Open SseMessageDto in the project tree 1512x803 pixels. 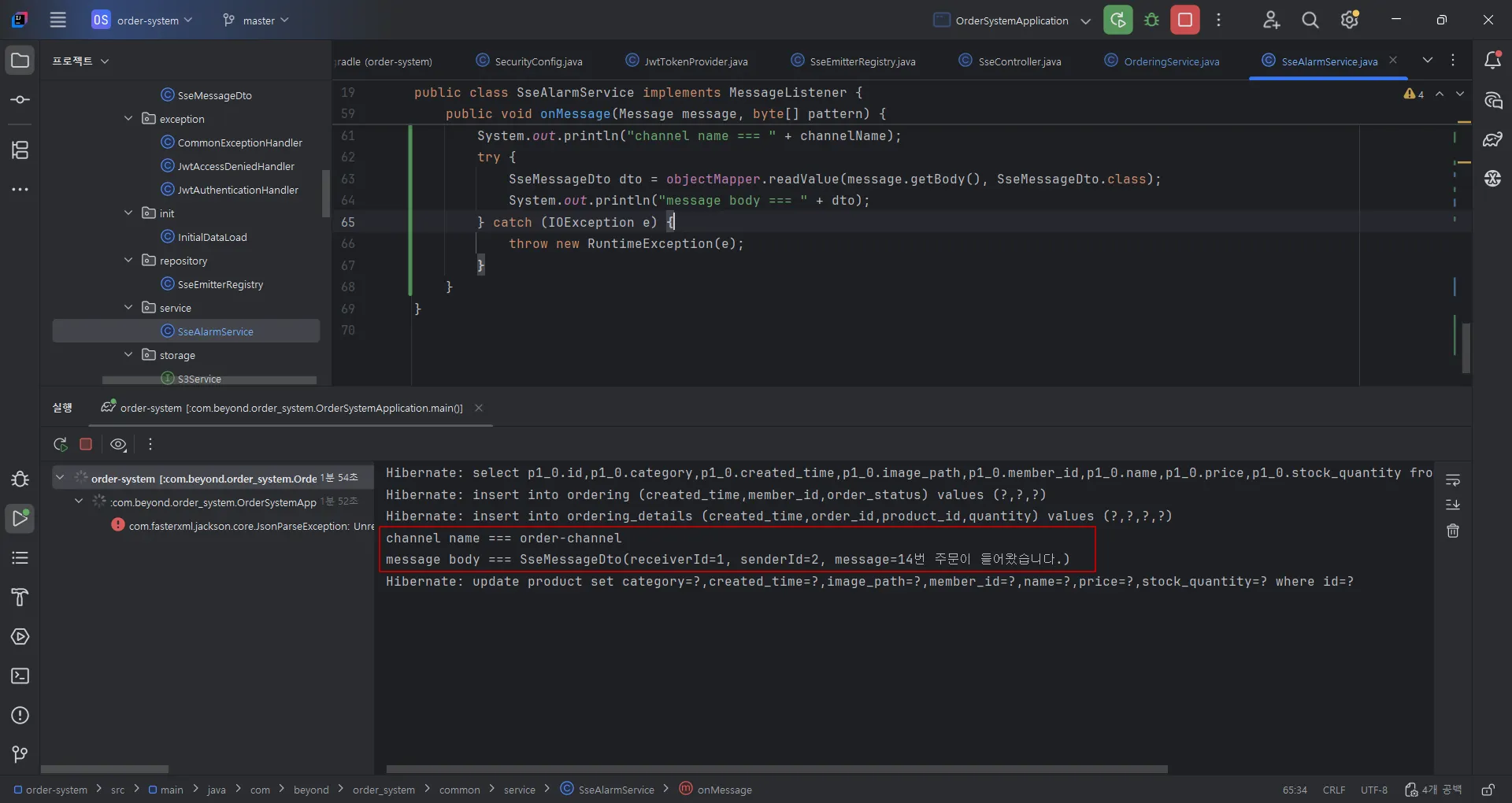coord(206,95)
